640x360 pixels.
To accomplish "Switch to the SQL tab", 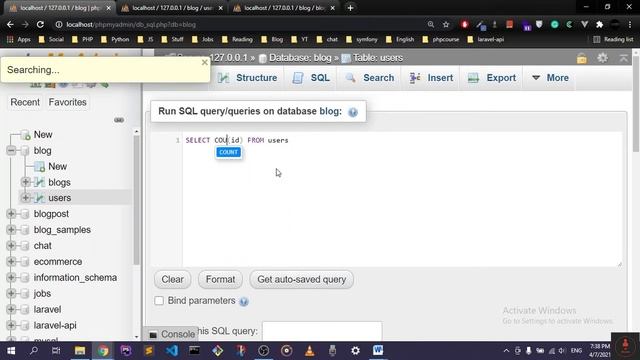I will point(311,78).
